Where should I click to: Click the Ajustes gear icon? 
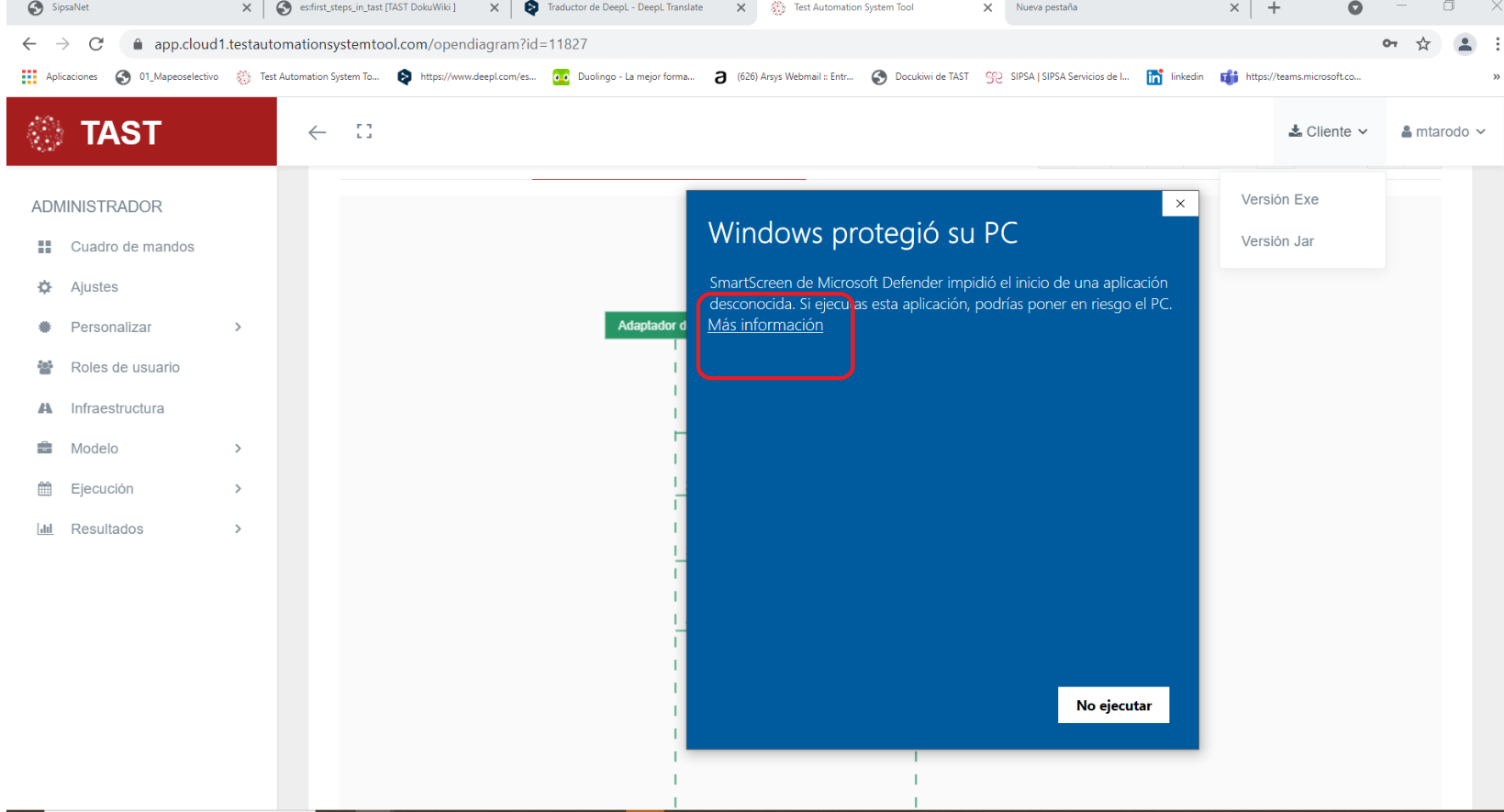click(44, 287)
